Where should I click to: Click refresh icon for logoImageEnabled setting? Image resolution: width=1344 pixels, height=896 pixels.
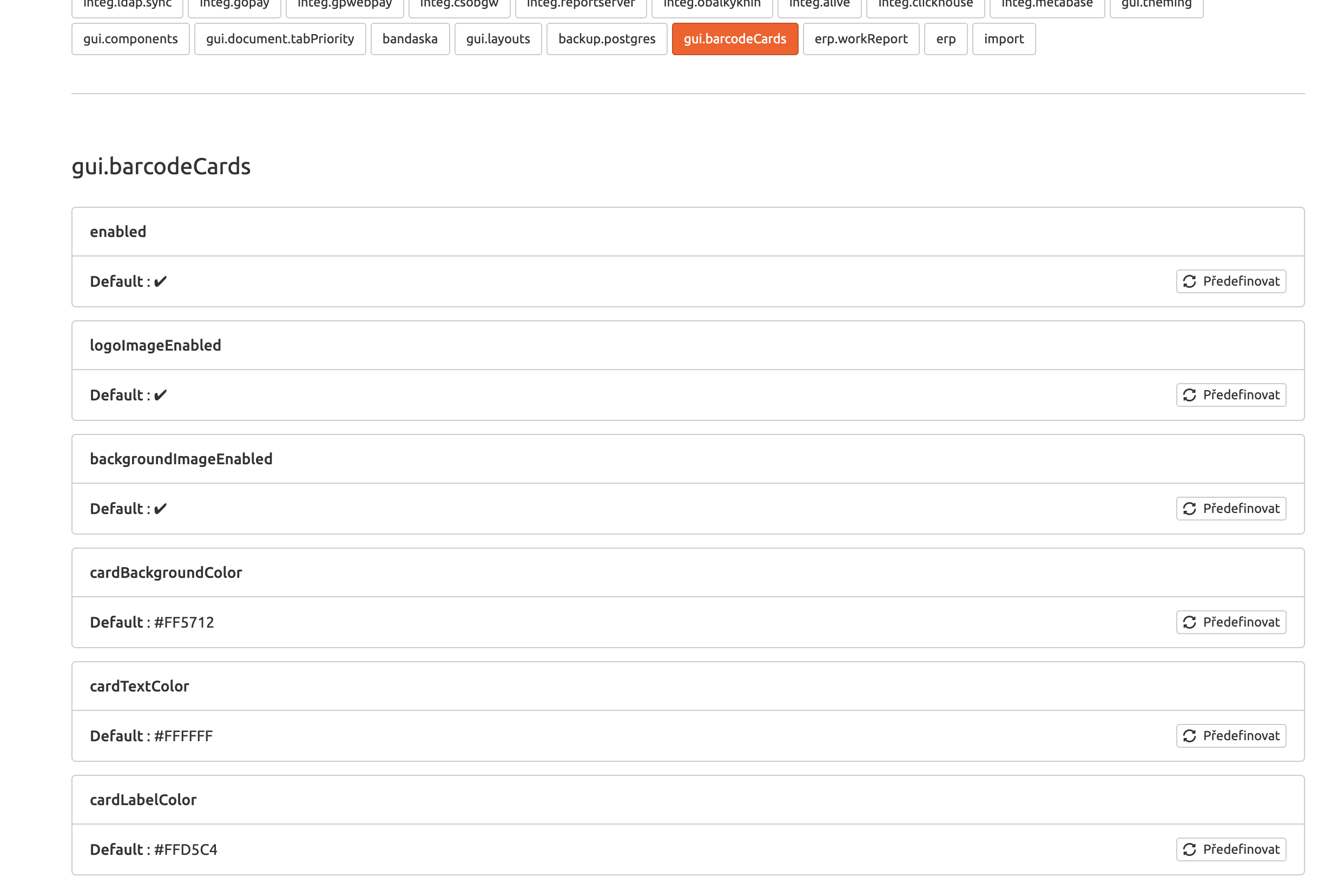click(1189, 395)
